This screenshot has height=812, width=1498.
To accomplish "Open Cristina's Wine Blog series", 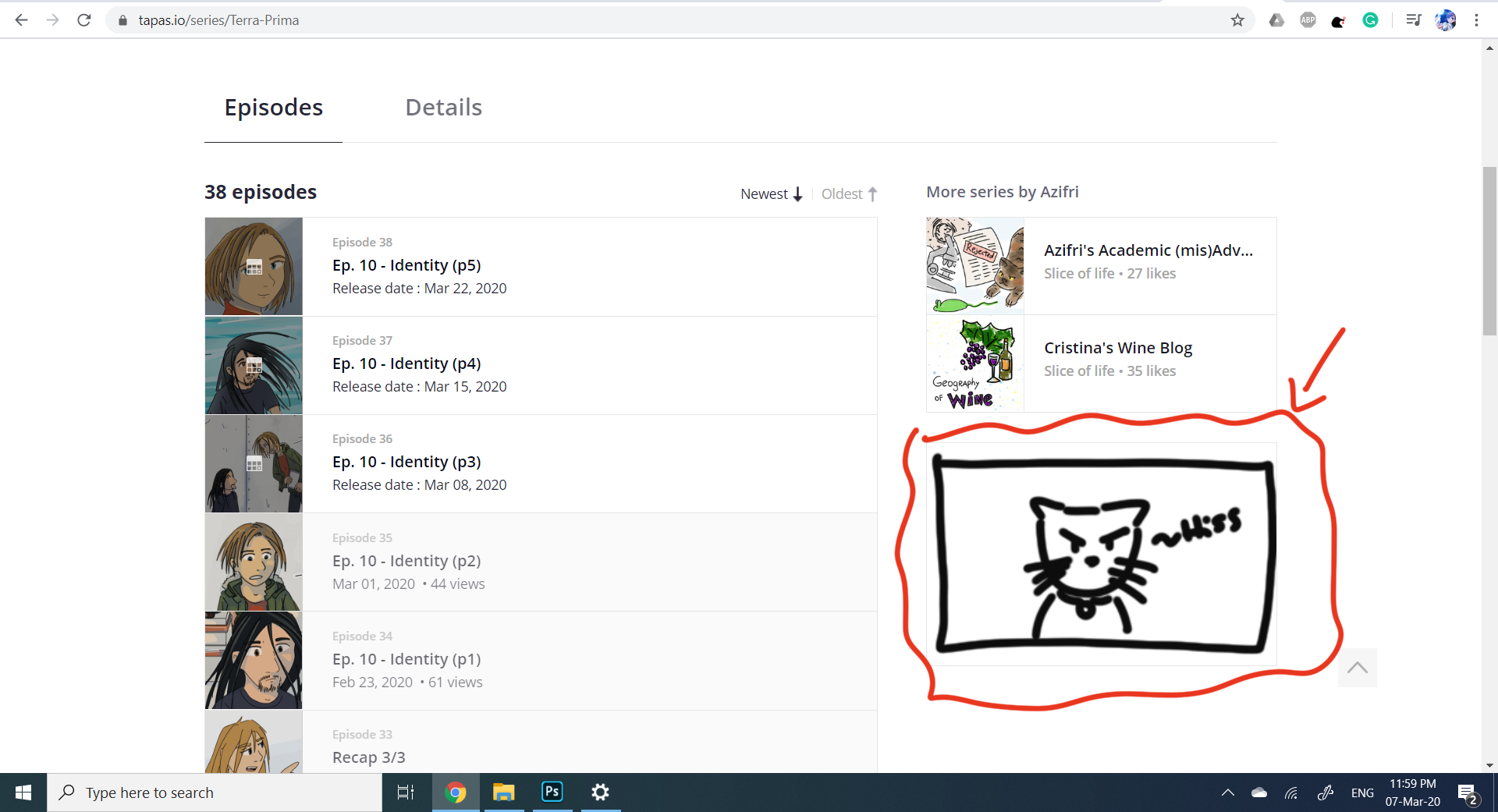I will click(1117, 348).
